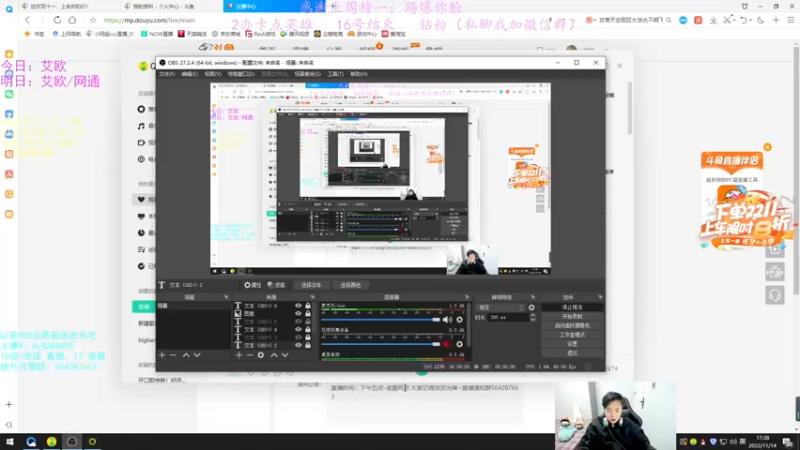Open source properties via the 属性 gear
Image resolution: width=800 pixels, height=450 pixels.
[253, 285]
